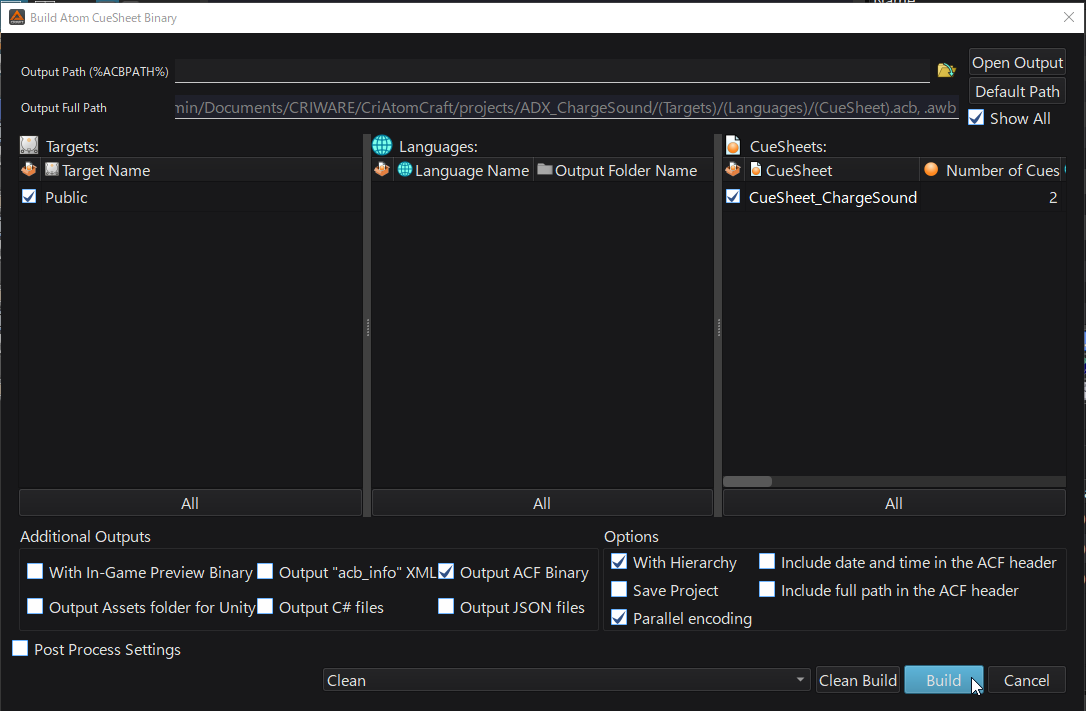The height and width of the screenshot is (711, 1086).
Task: Click the sort icon left of CueSheet column
Action: coord(733,170)
